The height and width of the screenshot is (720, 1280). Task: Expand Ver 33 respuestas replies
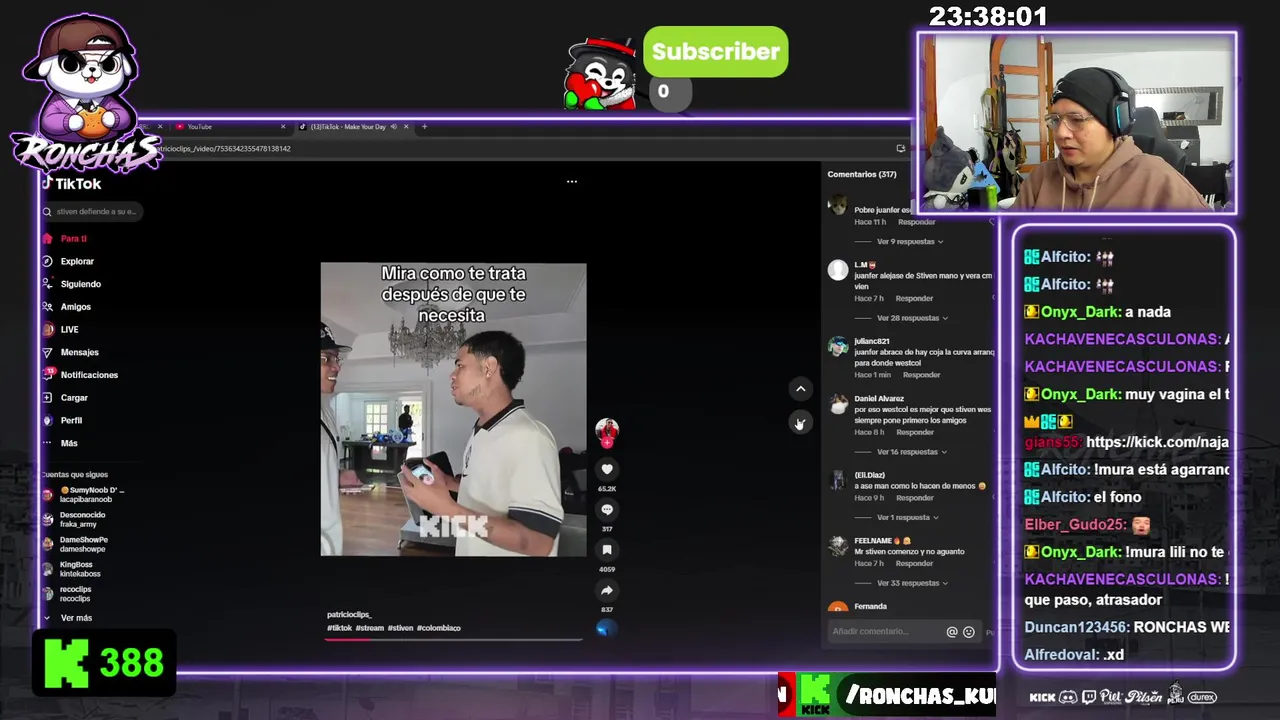tap(912, 583)
